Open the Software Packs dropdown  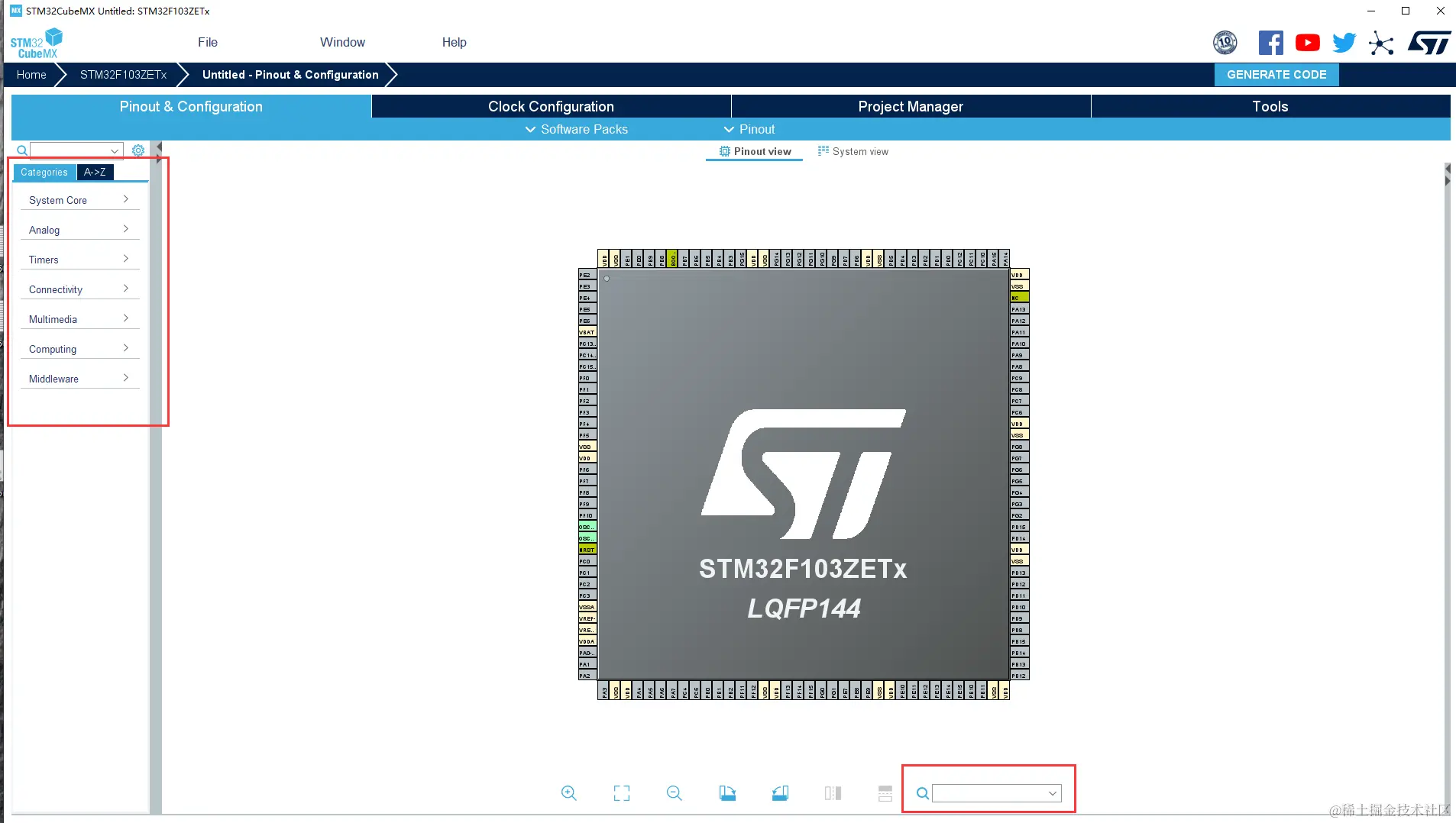(577, 130)
